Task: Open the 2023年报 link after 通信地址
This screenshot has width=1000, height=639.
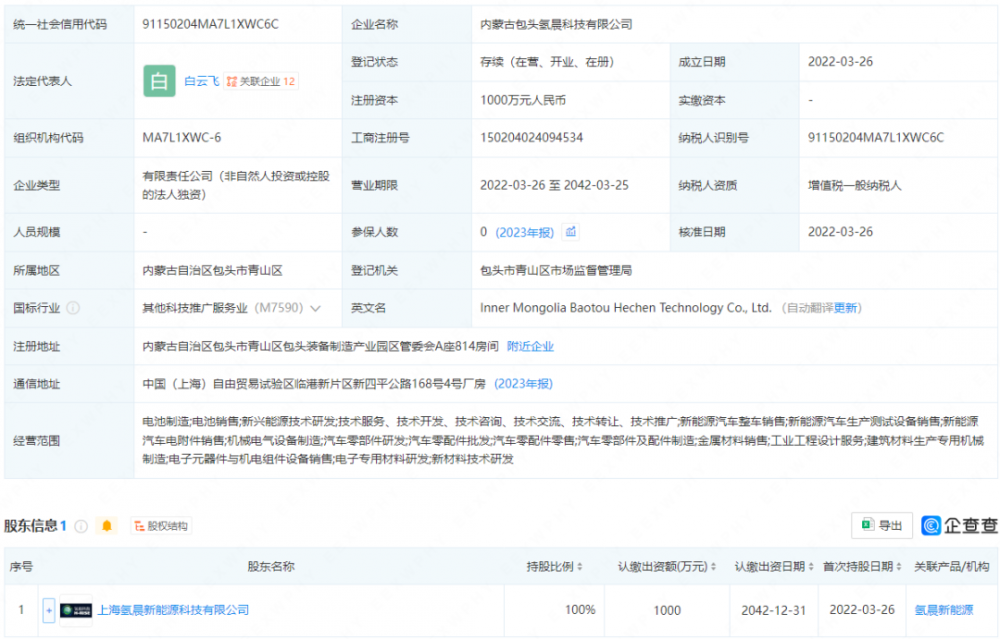Action: pos(524,384)
